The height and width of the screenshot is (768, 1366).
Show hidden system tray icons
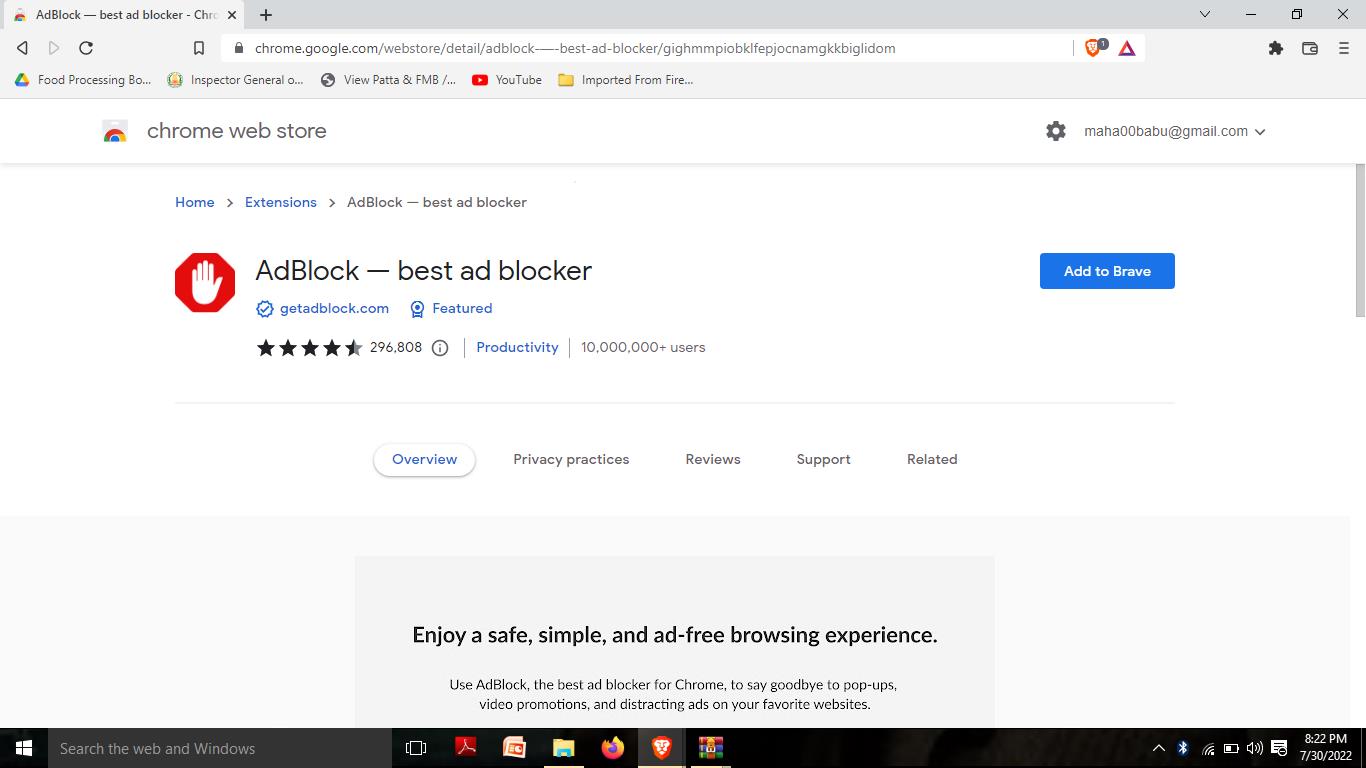pyautogui.click(x=1159, y=748)
